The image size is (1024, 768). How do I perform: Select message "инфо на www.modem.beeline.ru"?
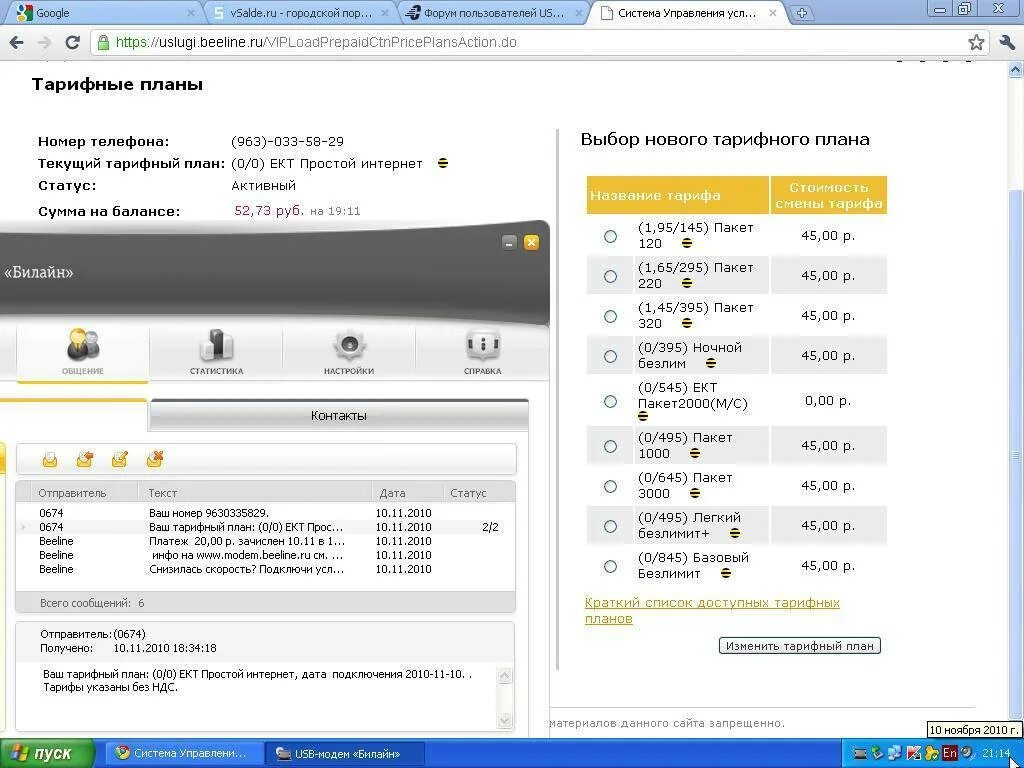(265, 555)
